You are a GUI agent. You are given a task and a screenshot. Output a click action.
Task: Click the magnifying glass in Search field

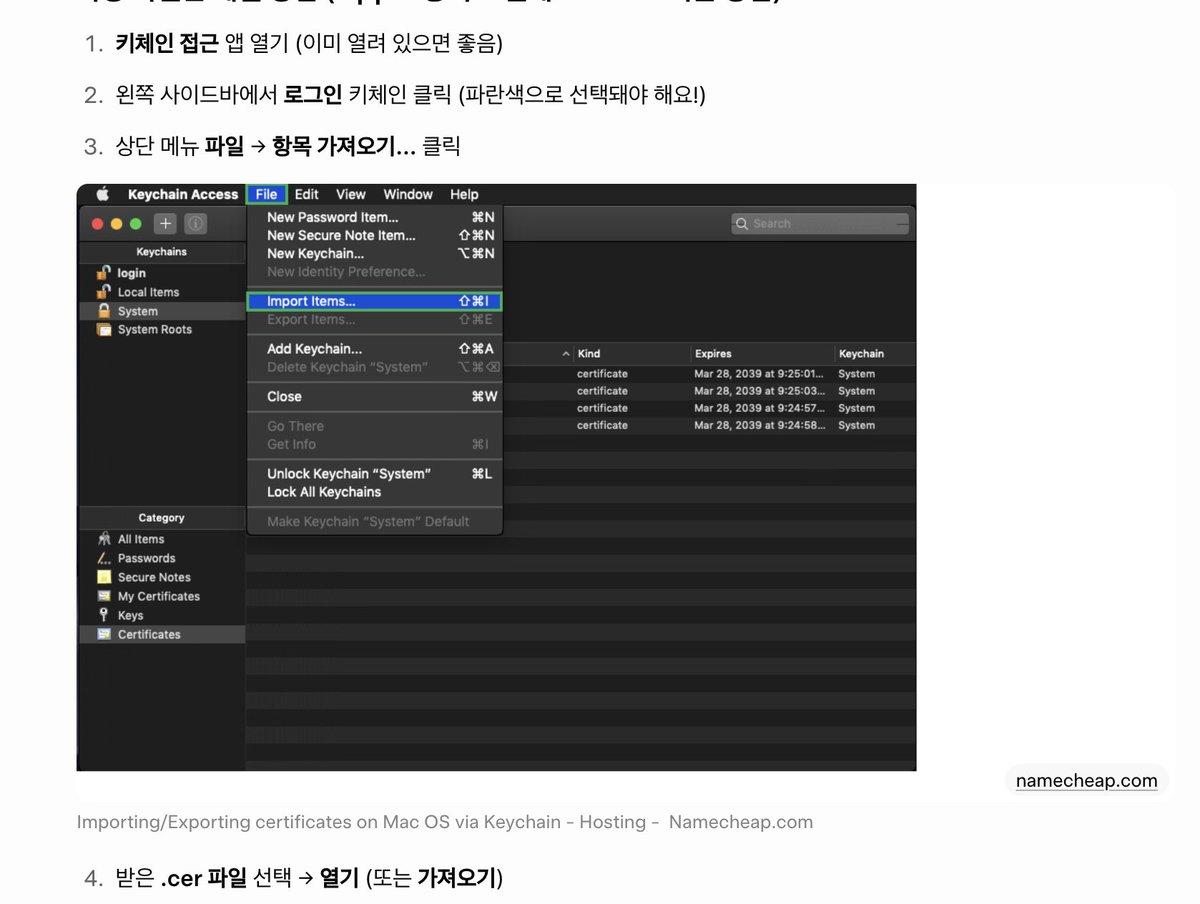(x=742, y=224)
